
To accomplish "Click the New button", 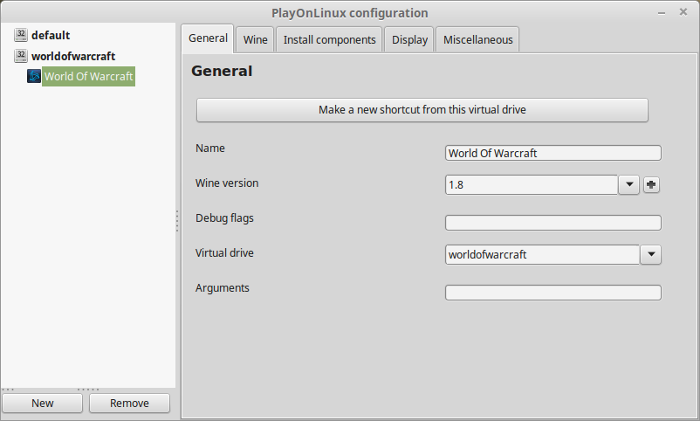I will 42,403.
